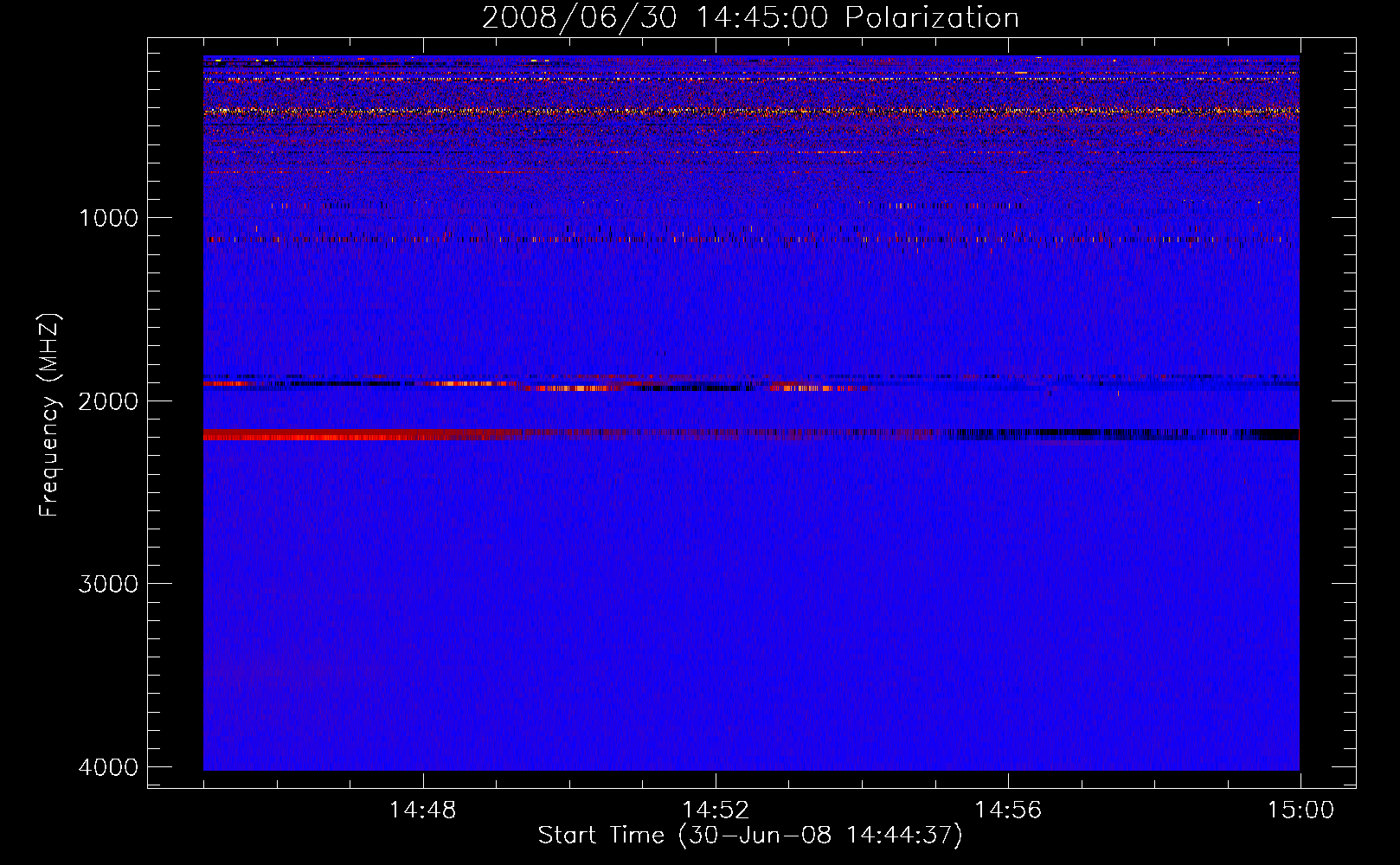
Task: Select the 4000 frequency tick label
Action: click(108, 767)
